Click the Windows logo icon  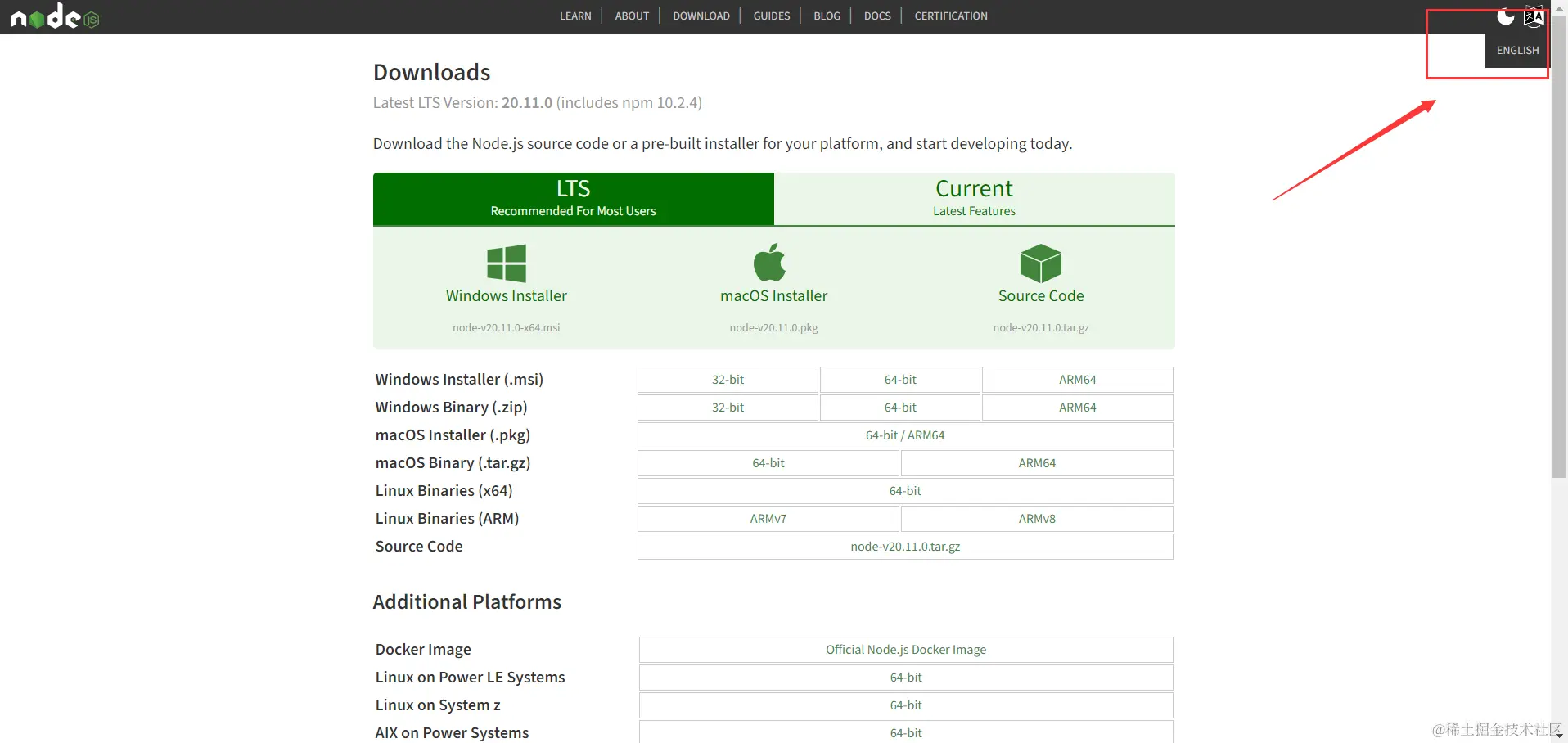pos(507,263)
